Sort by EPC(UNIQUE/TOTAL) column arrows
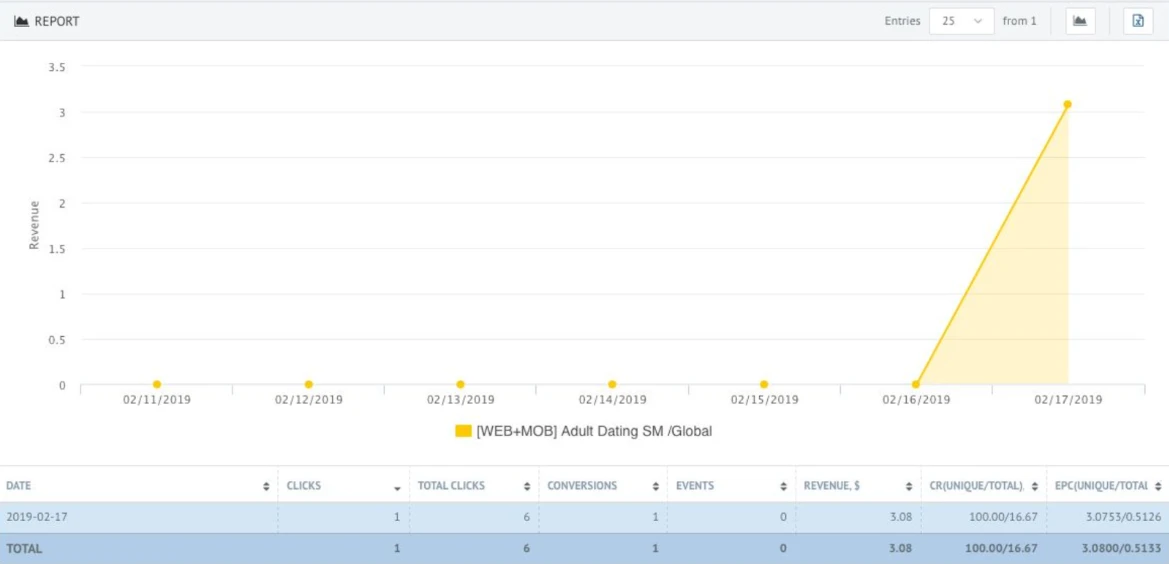1169x564 pixels. (x=1158, y=487)
